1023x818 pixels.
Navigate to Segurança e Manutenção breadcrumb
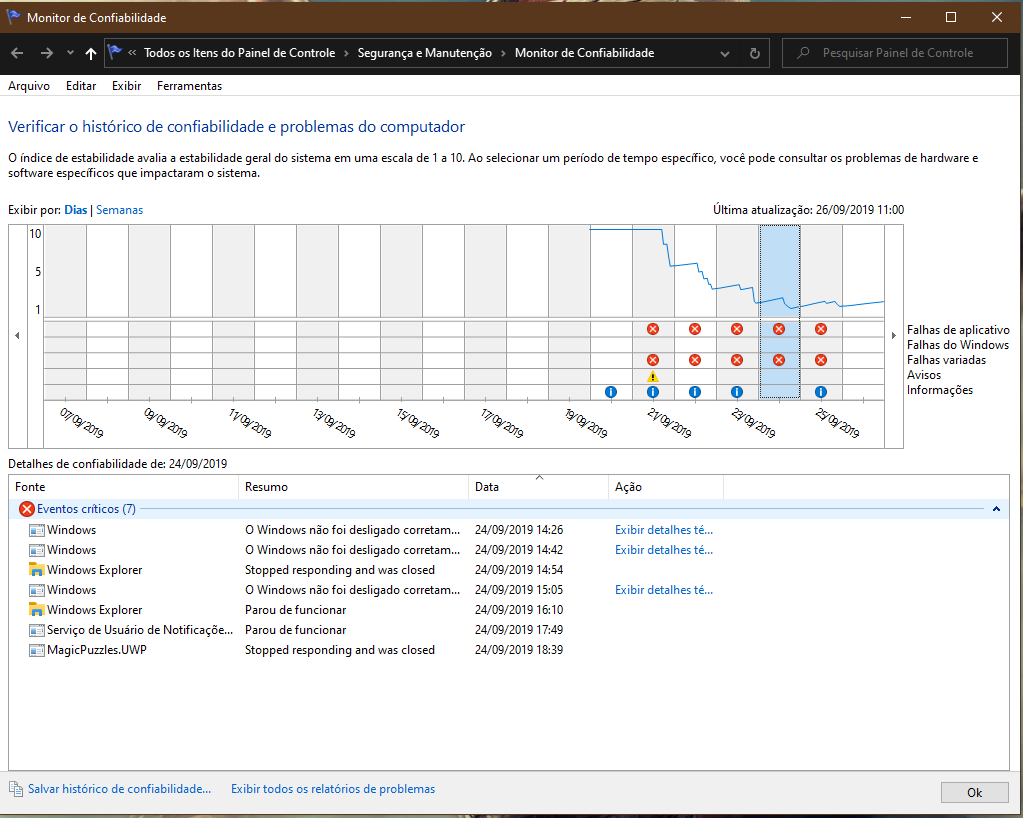pos(425,53)
